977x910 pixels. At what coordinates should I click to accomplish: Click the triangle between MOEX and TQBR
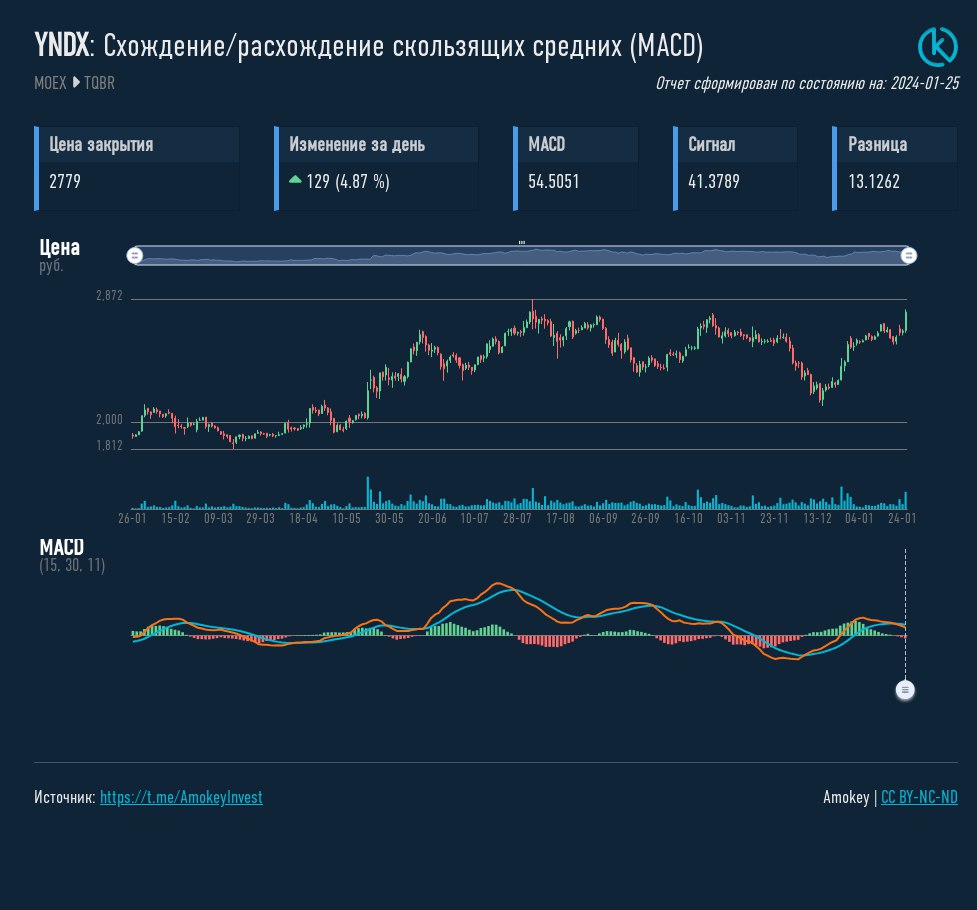(76, 83)
